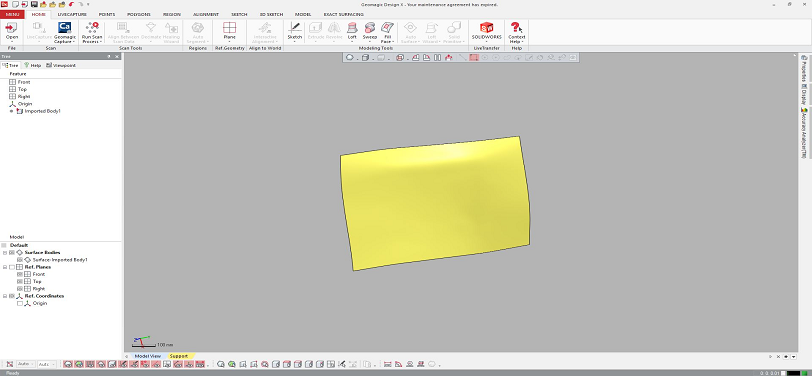Viewport: 812px width, 376px height.
Task: Switch to the POINTS ribbon tab
Action: click(107, 15)
